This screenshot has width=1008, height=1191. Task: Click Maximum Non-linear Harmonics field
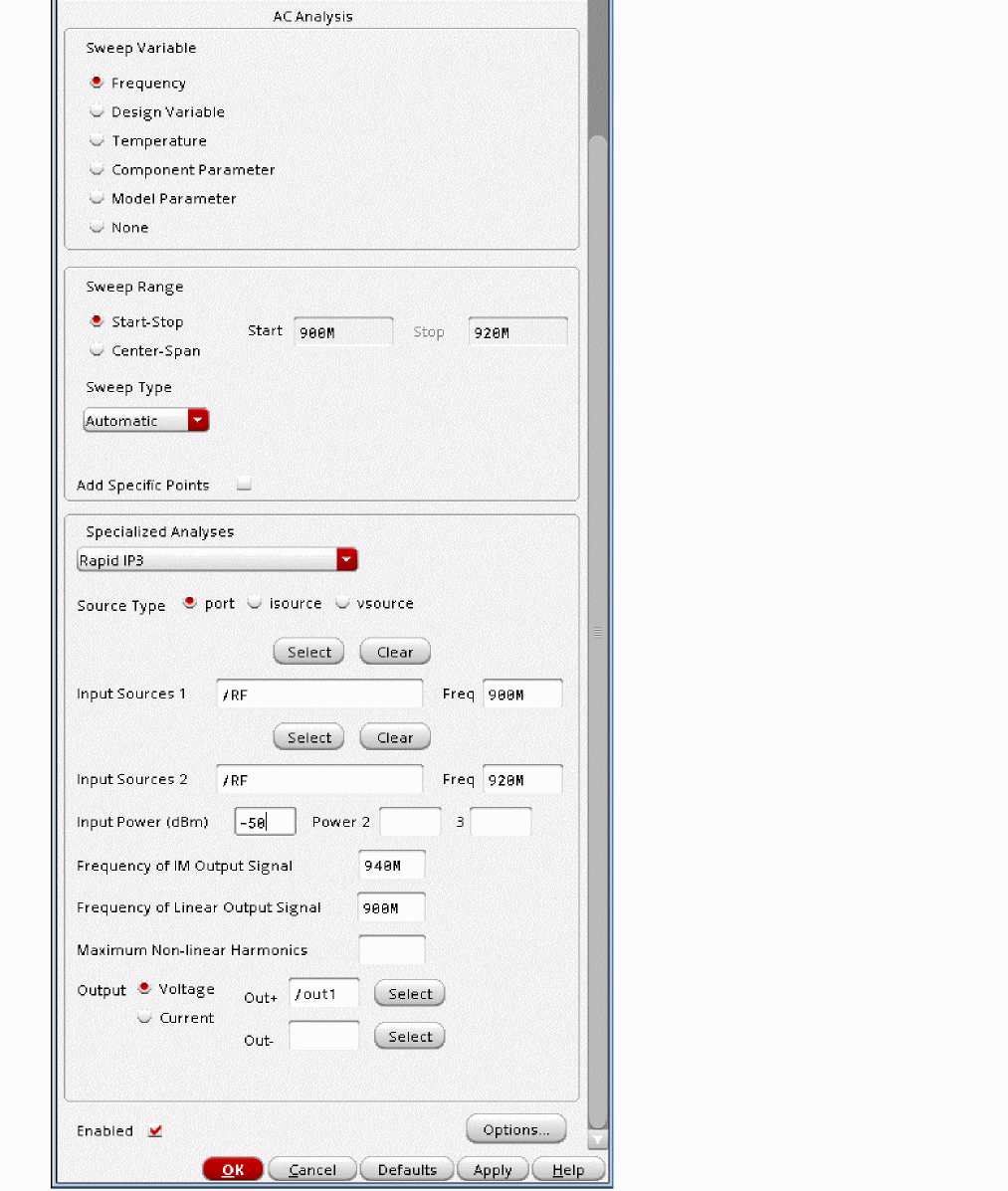392,950
